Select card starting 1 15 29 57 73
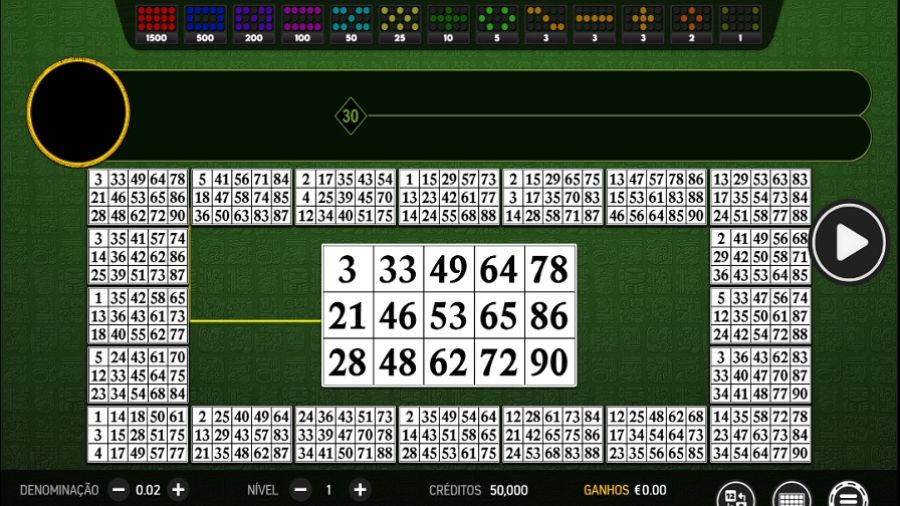 click(x=449, y=197)
